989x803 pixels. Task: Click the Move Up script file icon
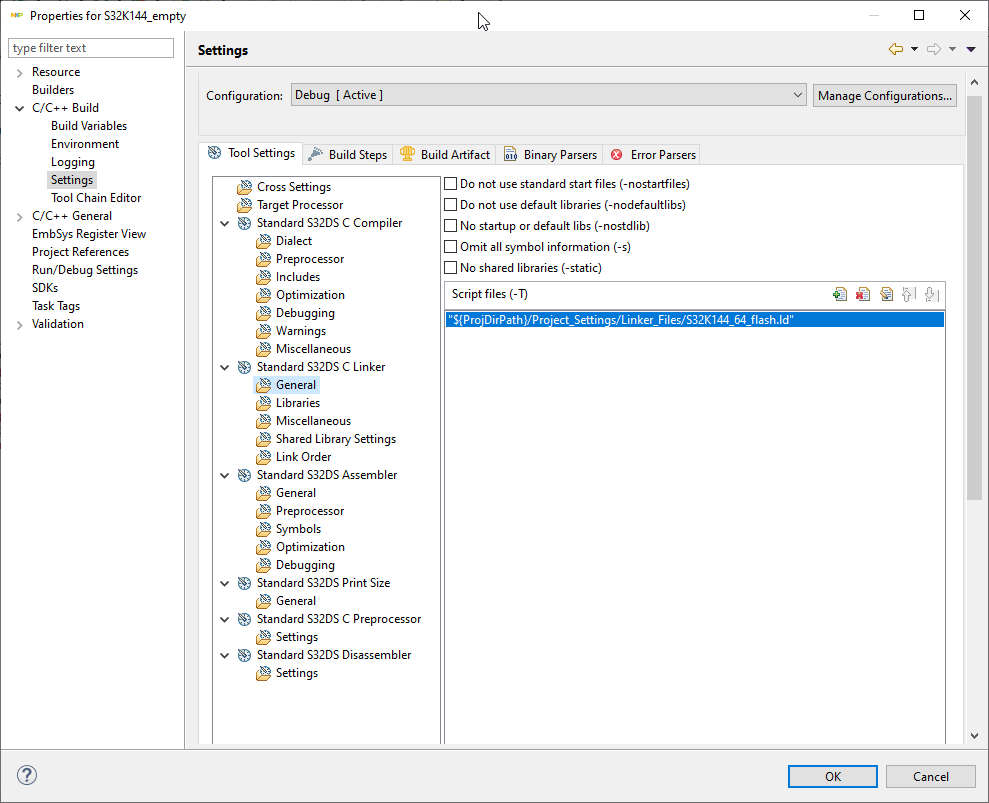pyautogui.click(x=908, y=295)
